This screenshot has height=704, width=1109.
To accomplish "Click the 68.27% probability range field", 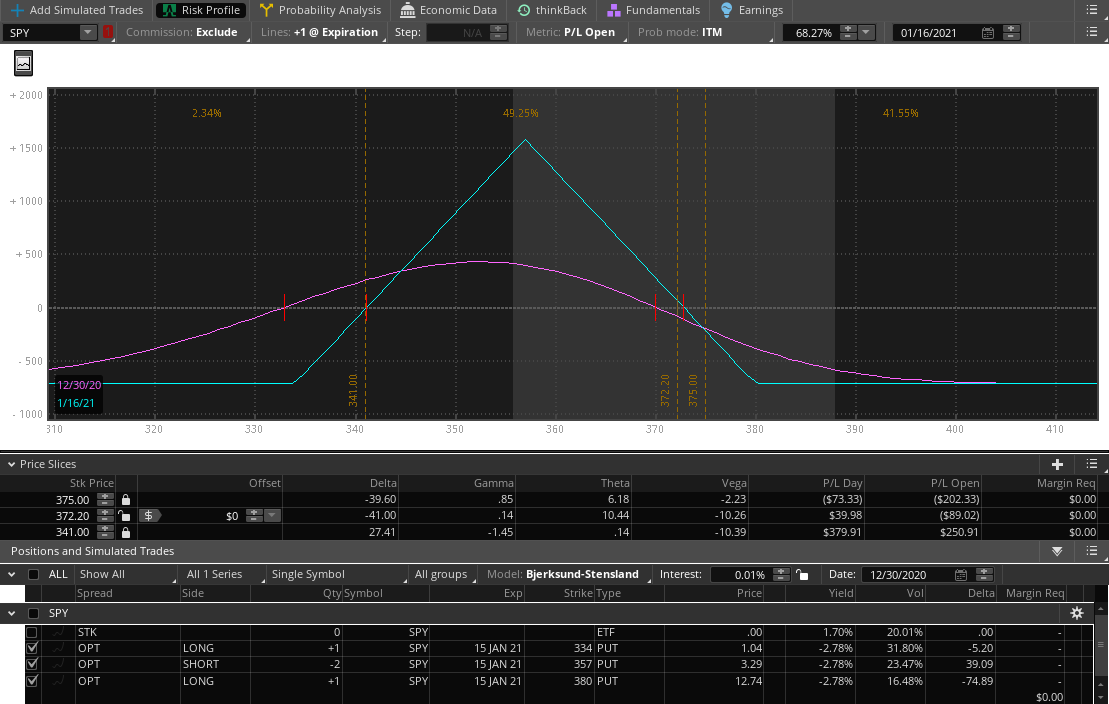I will (x=813, y=33).
